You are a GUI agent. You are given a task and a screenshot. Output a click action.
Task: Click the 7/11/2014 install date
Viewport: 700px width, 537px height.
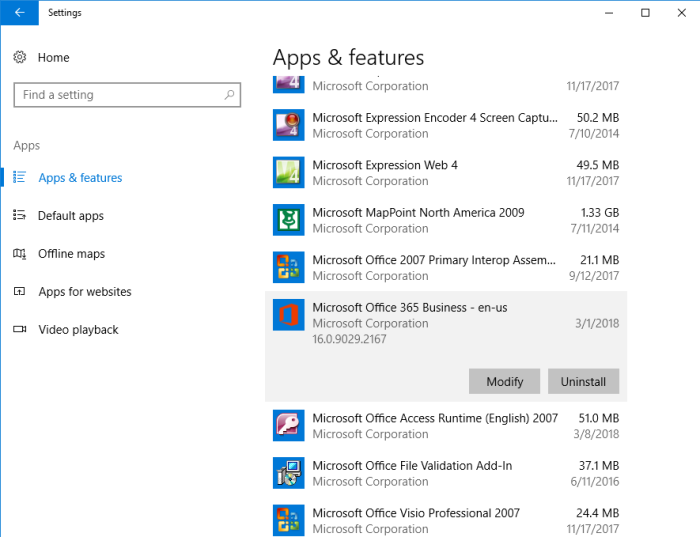(595, 229)
